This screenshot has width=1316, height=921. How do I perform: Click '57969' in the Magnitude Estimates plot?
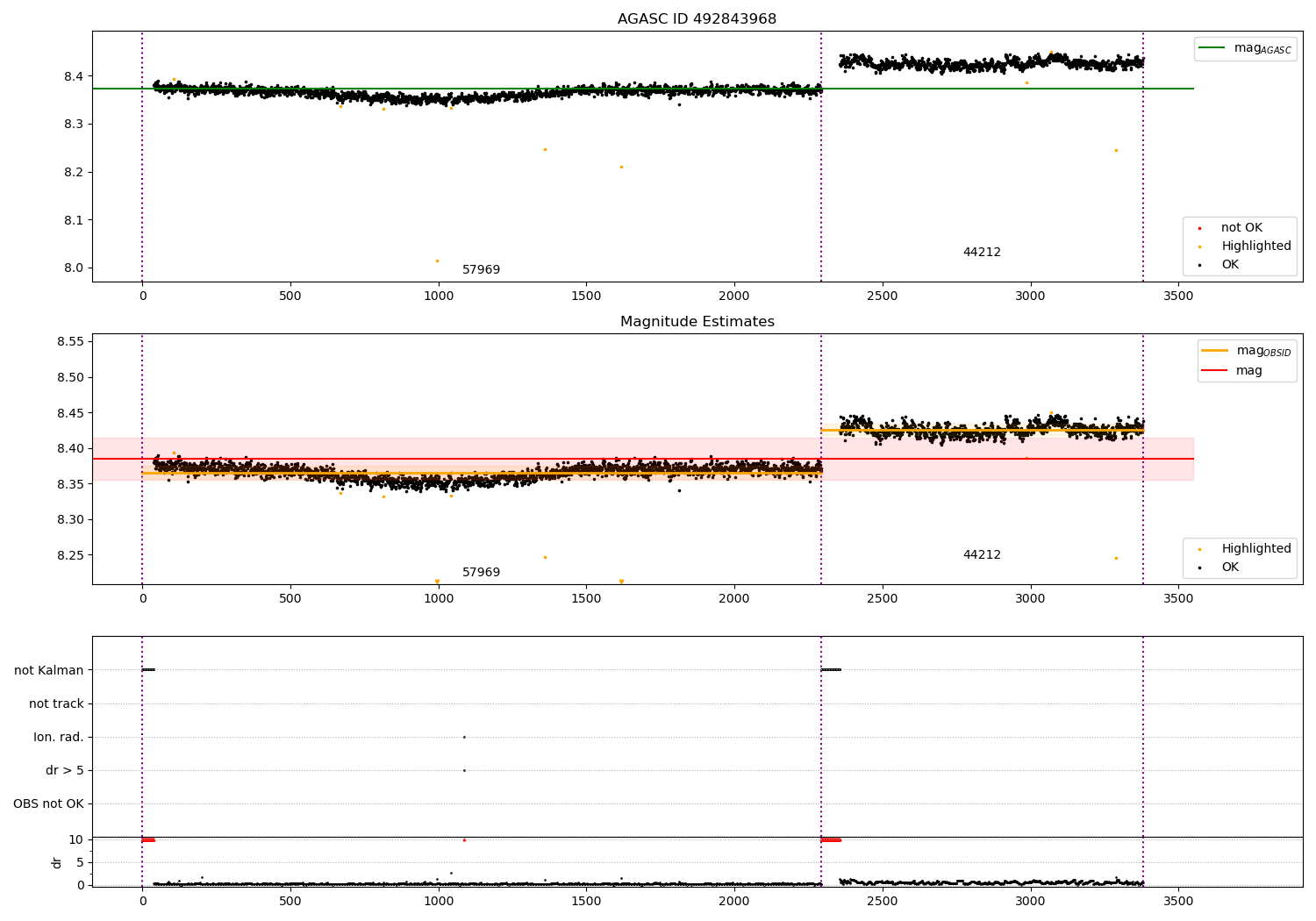tap(481, 572)
